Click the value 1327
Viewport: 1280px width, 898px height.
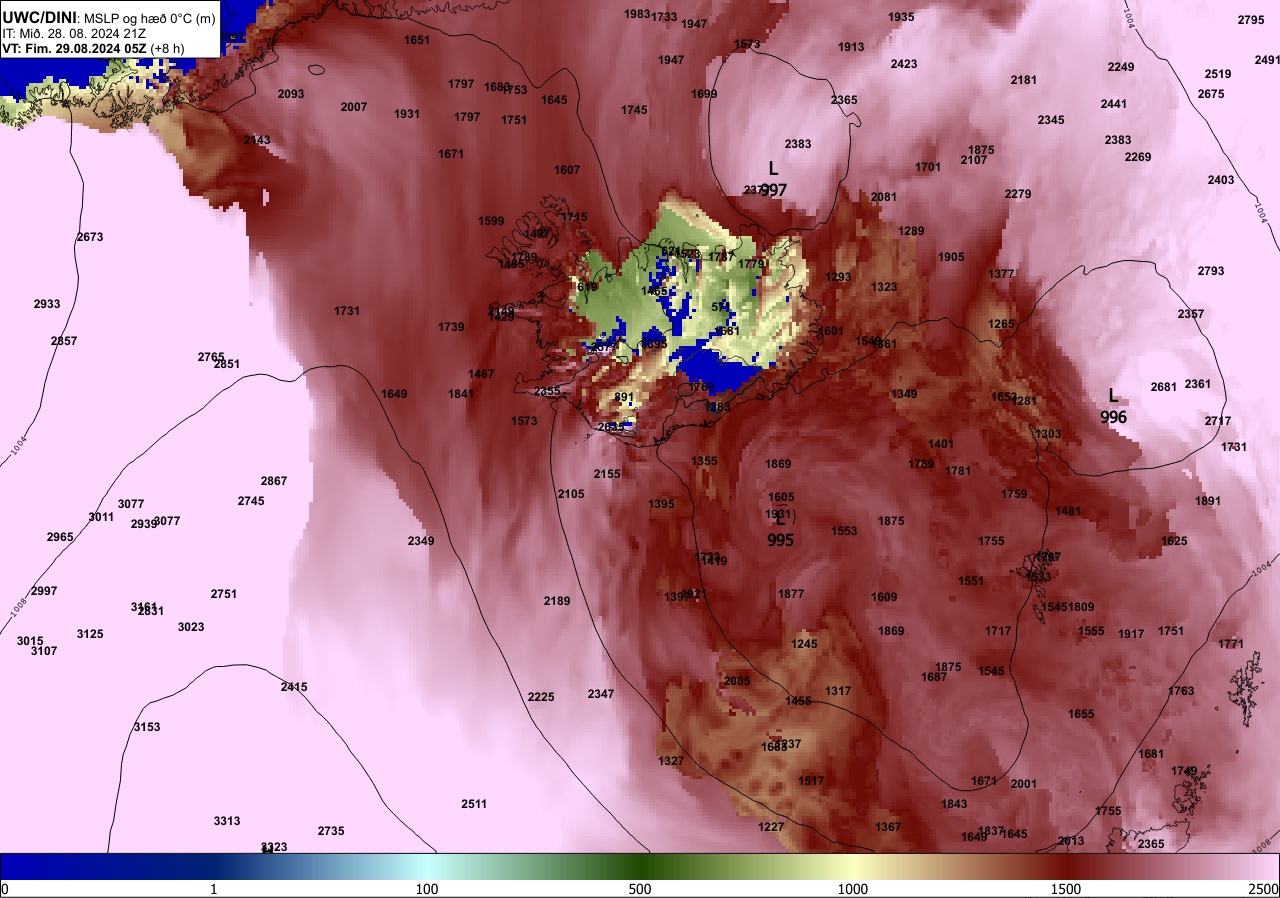pyautogui.click(x=671, y=761)
